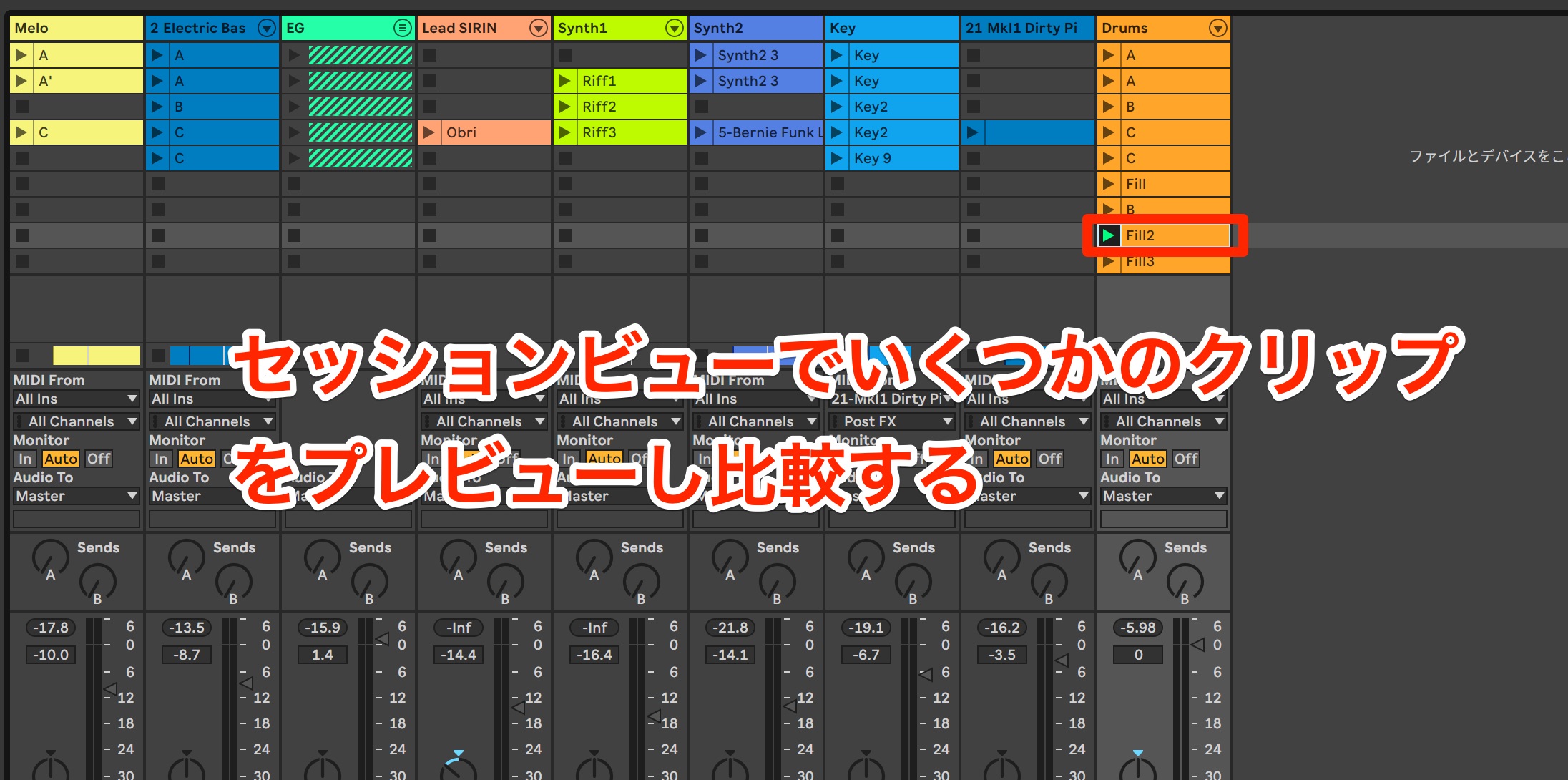Set Drums monitor to In
The image size is (1568, 780).
pos(1112,459)
